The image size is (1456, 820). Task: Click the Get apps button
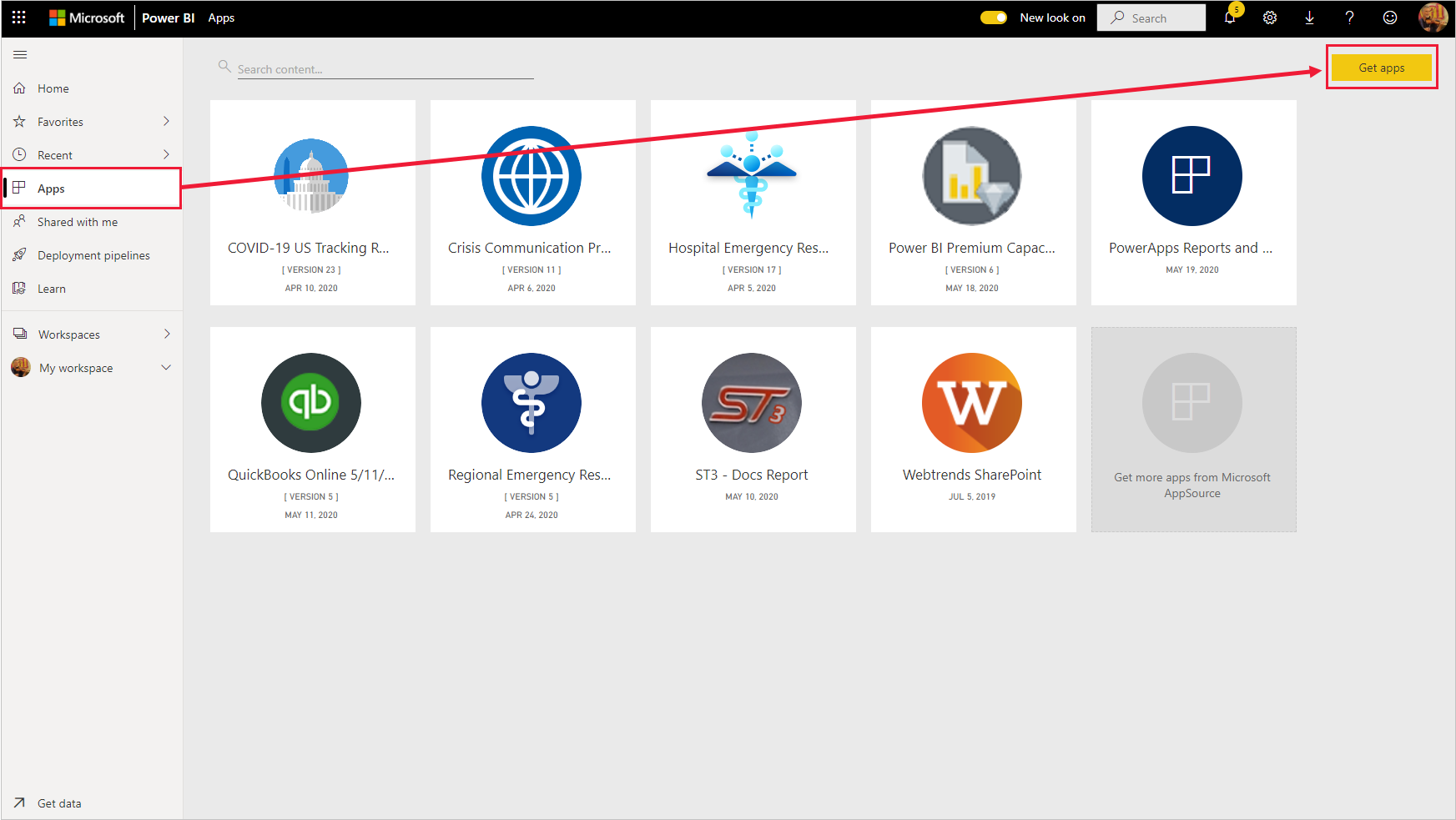(x=1382, y=68)
